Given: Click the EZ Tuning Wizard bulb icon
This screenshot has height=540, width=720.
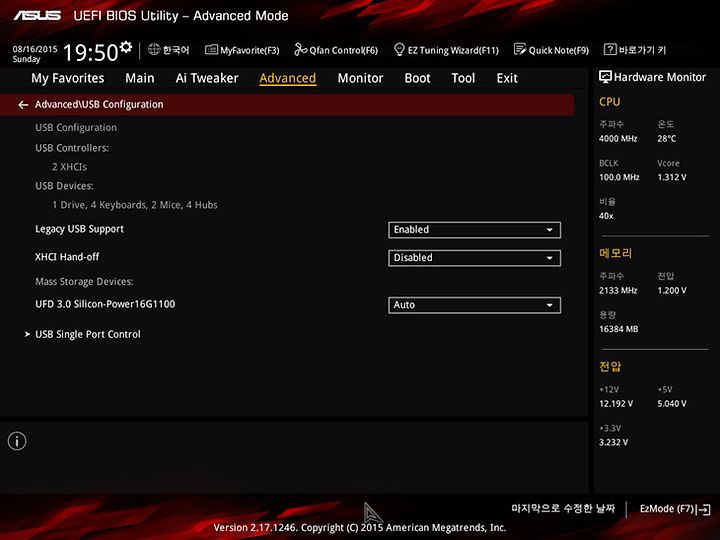Looking at the screenshot, I should tap(399, 50).
